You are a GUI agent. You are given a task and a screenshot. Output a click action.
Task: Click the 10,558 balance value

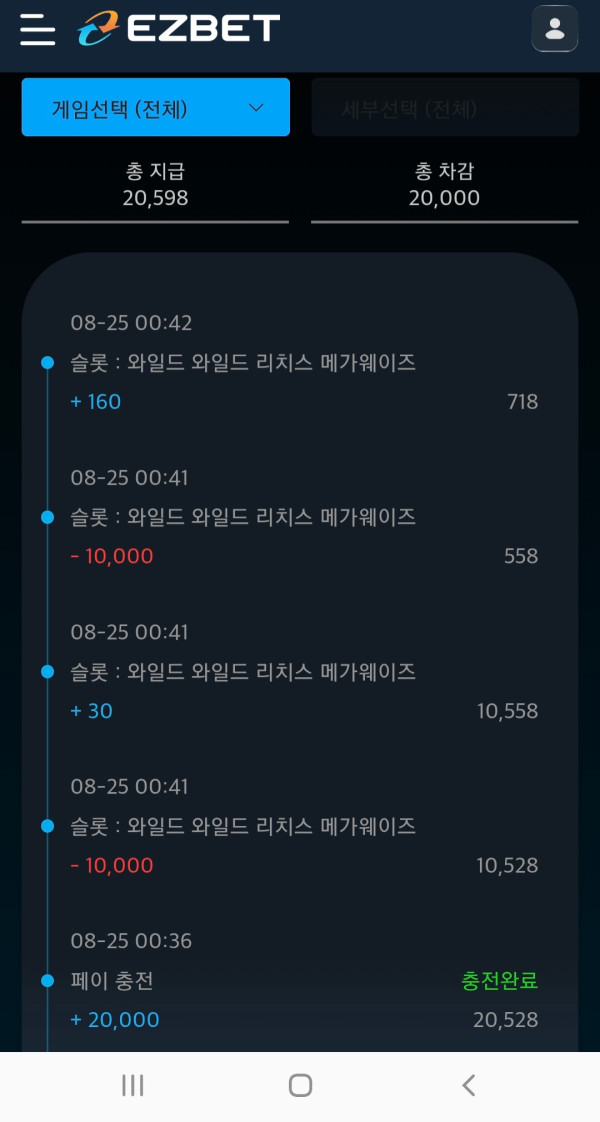tap(507, 711)
